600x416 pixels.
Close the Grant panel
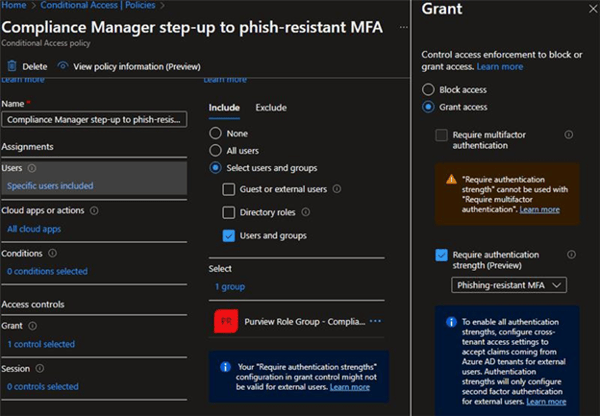coord(593,9)
